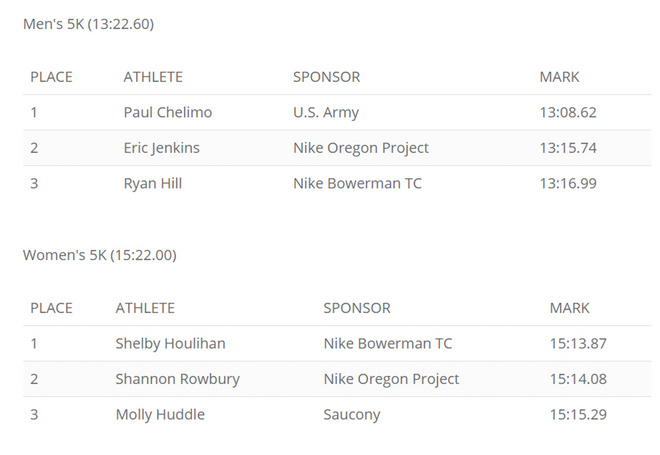Click the Saucony sponsor cell
660x455 pixels.
(352, 414)
